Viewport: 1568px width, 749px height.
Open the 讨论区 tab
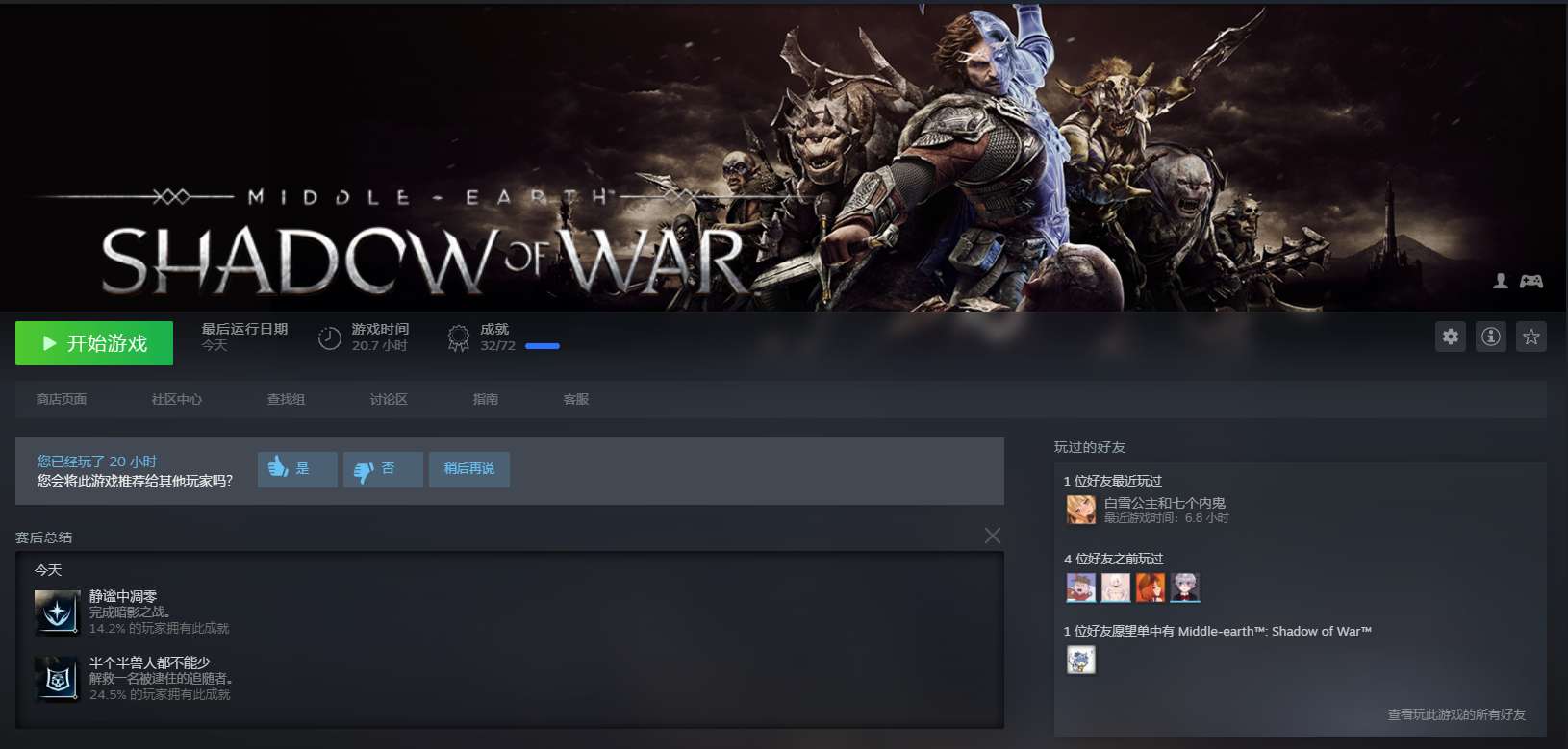click(389, 399)
